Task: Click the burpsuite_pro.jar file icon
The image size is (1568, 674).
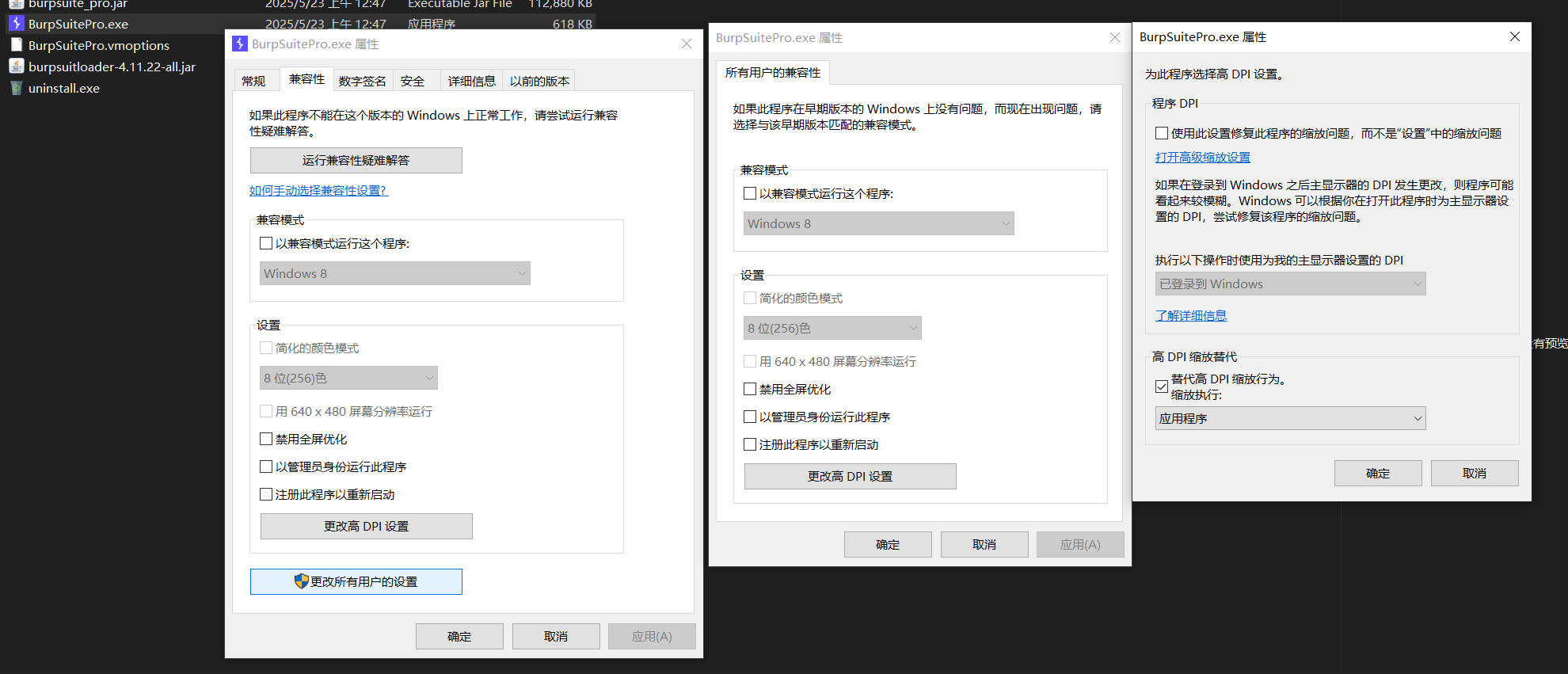Action: (x=16, y=4)
